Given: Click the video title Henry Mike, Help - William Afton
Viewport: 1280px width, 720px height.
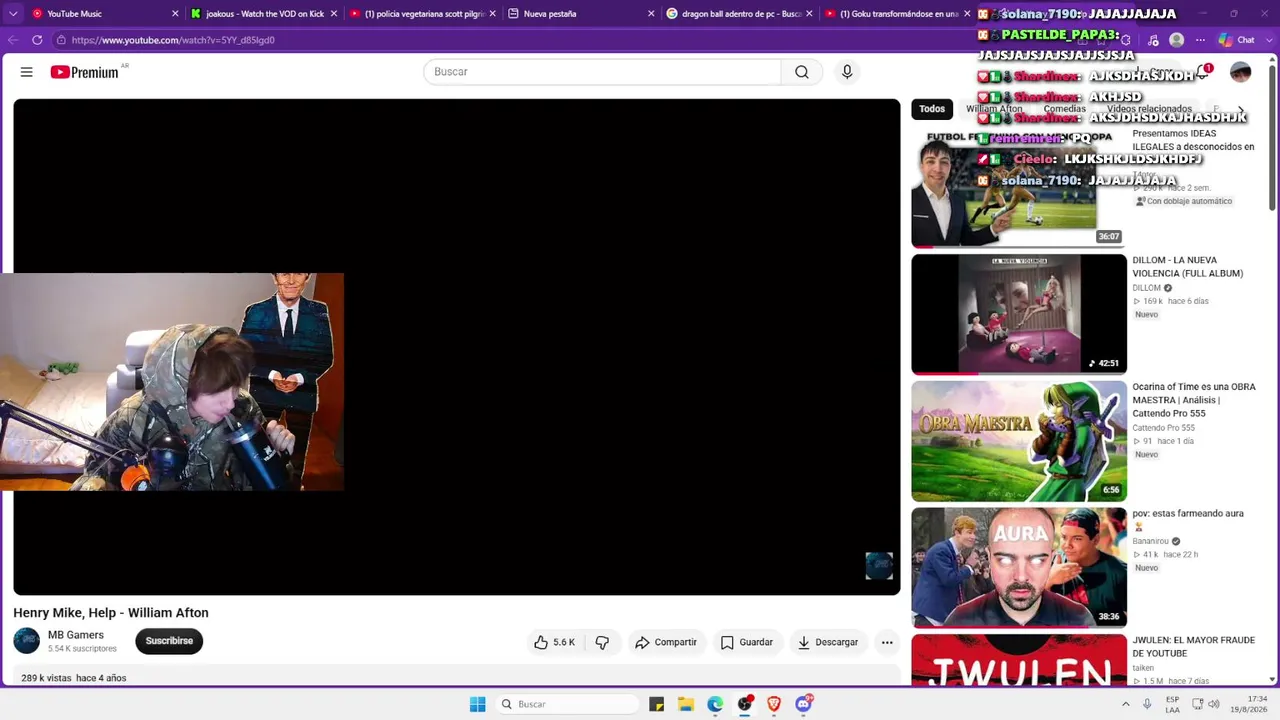Looking at the screenshot, I should pos(111,613).
